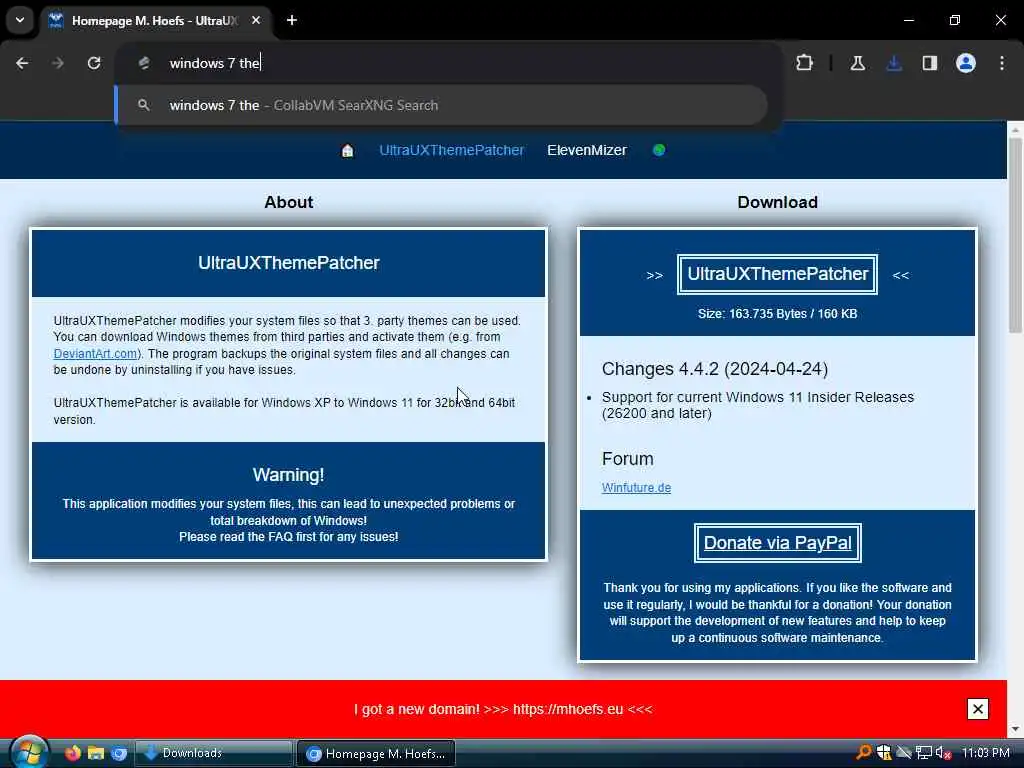Image resolution: width=1024 pixels, height=768 pixels.
Task: Select the Homepage M. Hoefs taskbar button
Action: pos(376,754)
